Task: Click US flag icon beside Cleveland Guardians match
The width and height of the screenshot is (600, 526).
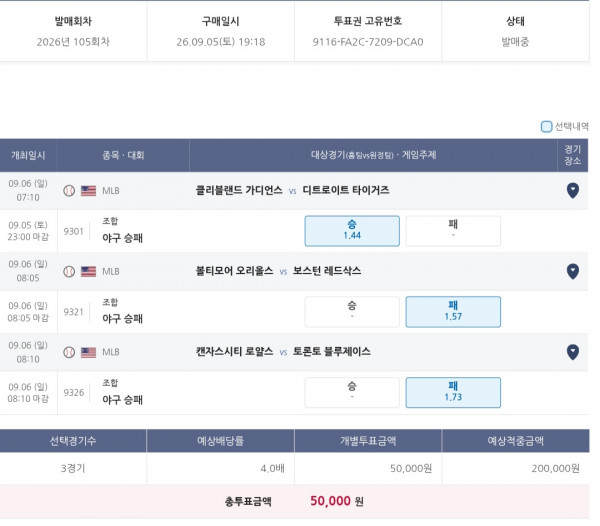Action: pyautogui.click(x=88, y=191)
